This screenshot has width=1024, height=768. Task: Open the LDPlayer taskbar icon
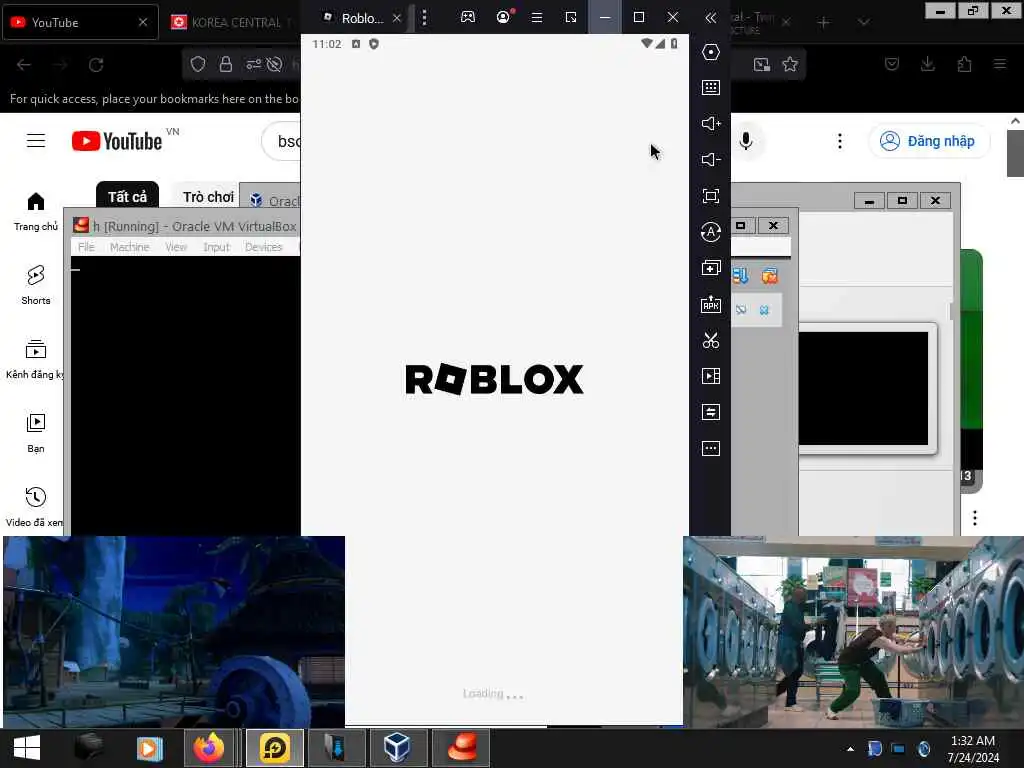pyautogui.click(x=274, y=748)
